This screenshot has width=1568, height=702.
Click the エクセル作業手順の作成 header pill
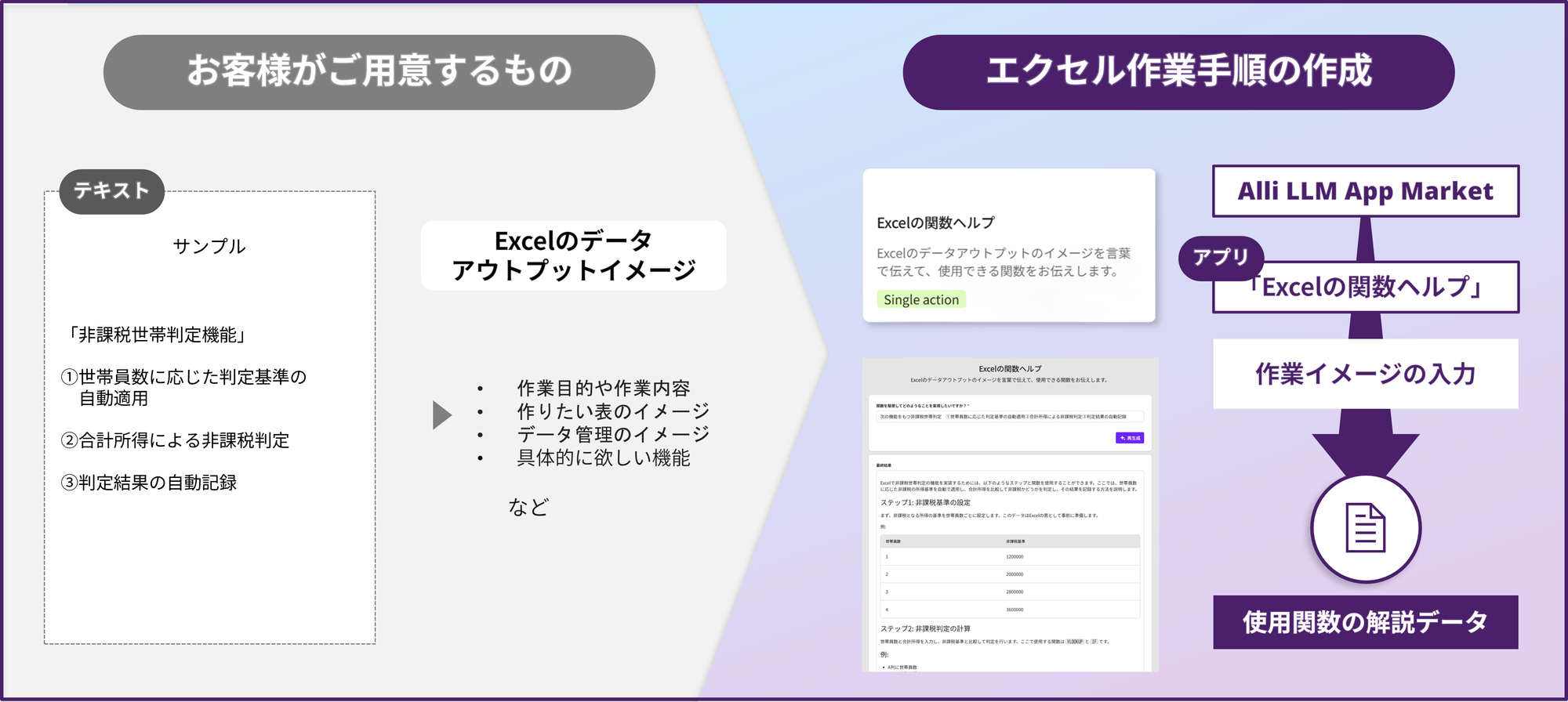pyautogui.click(x=1178, y=72)
